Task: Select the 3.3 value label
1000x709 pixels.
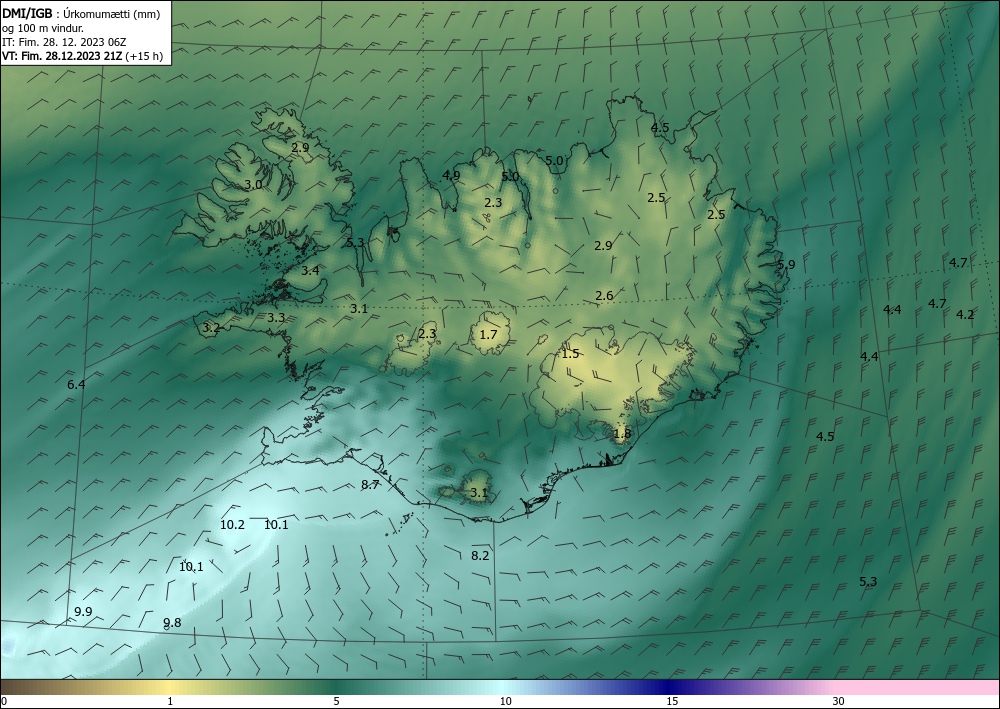Action: (x=276, y=318)
